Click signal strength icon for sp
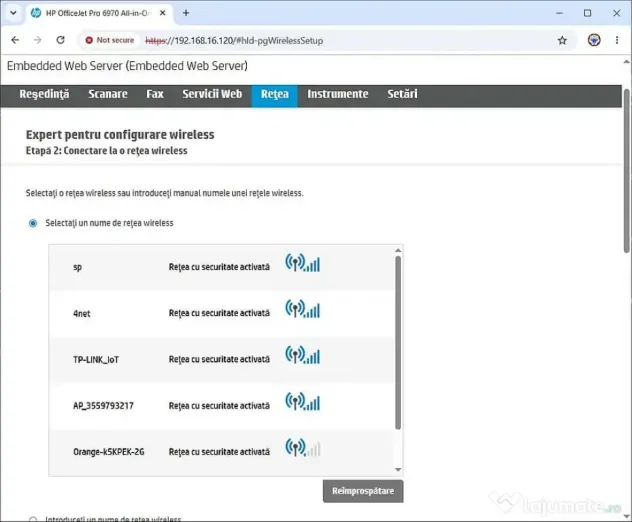This screenshot has height=522, width=632. coord(302,263)
